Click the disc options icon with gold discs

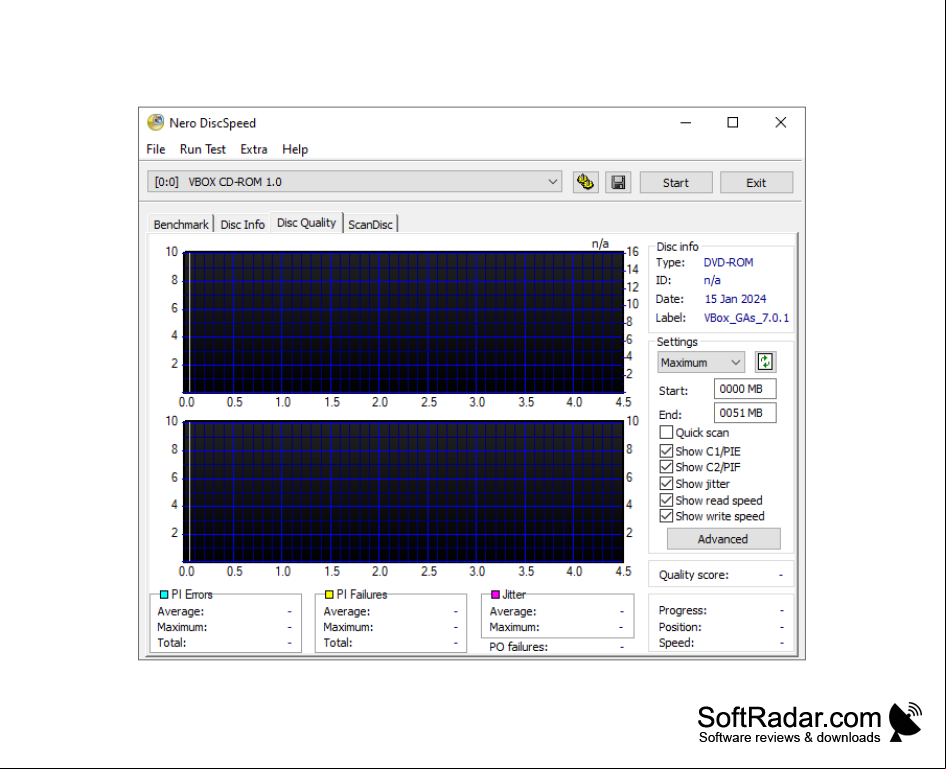pyautogui.click(x=585, y=182)
